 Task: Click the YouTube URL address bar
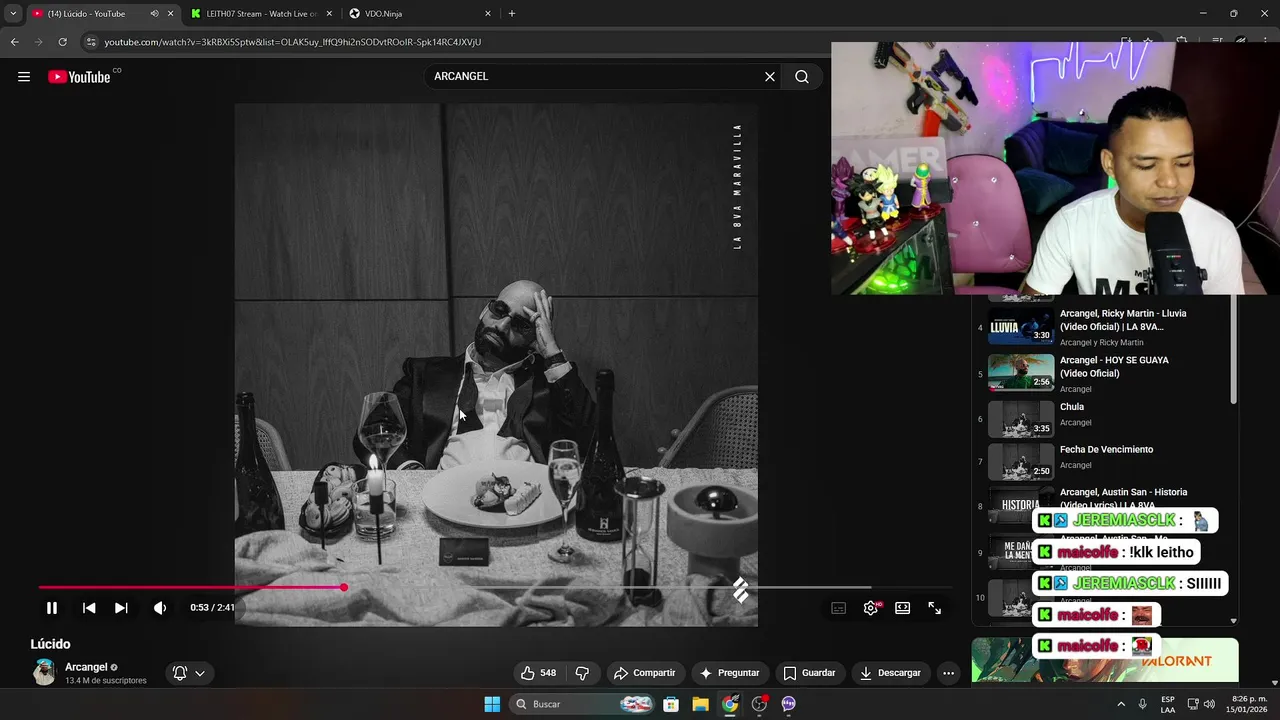(292, 42)
